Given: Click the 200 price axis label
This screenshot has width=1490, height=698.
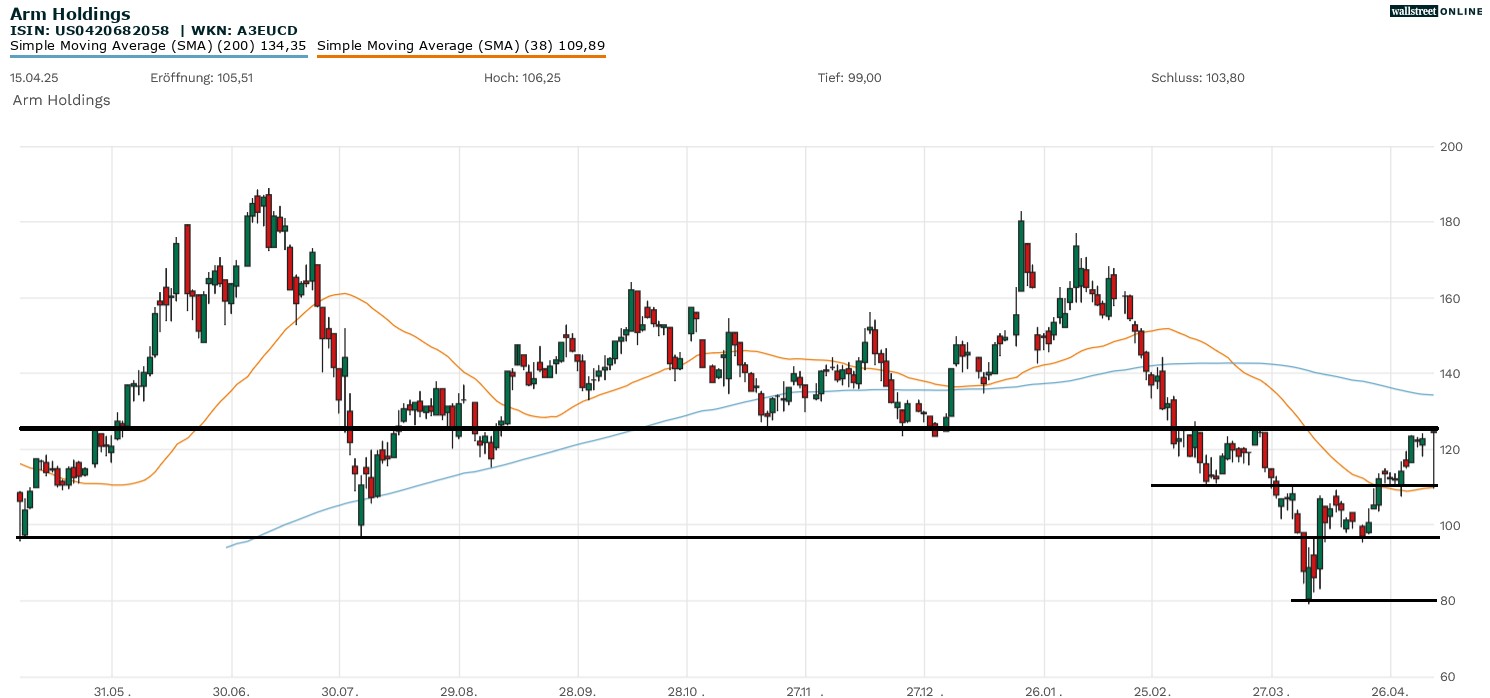Looking at the screenshot, I should click(x=1450, y=147).
